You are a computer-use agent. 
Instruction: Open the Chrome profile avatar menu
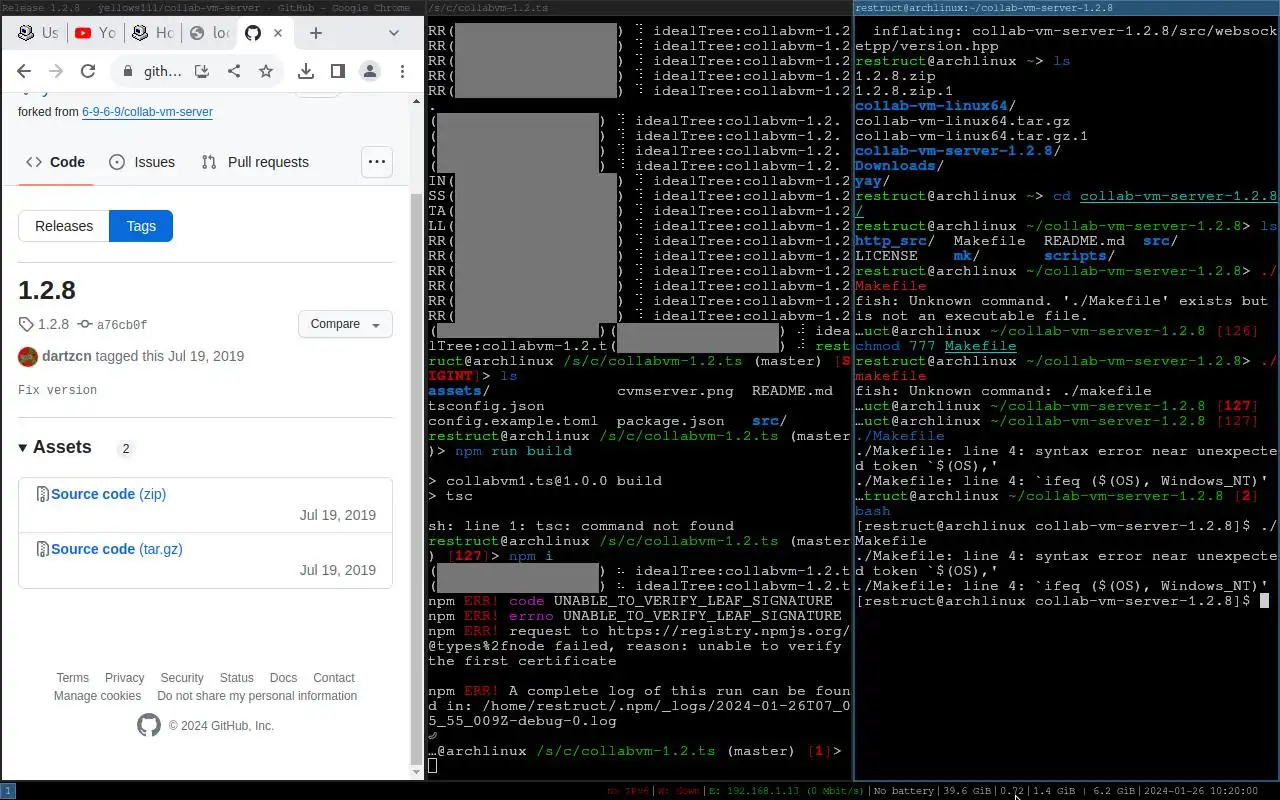pos(370,71)
